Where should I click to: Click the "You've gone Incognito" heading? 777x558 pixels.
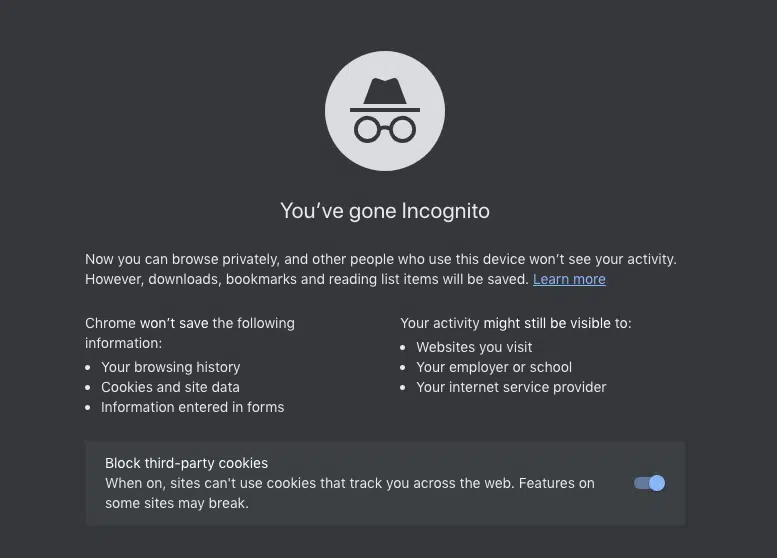(x=385, y=211)
